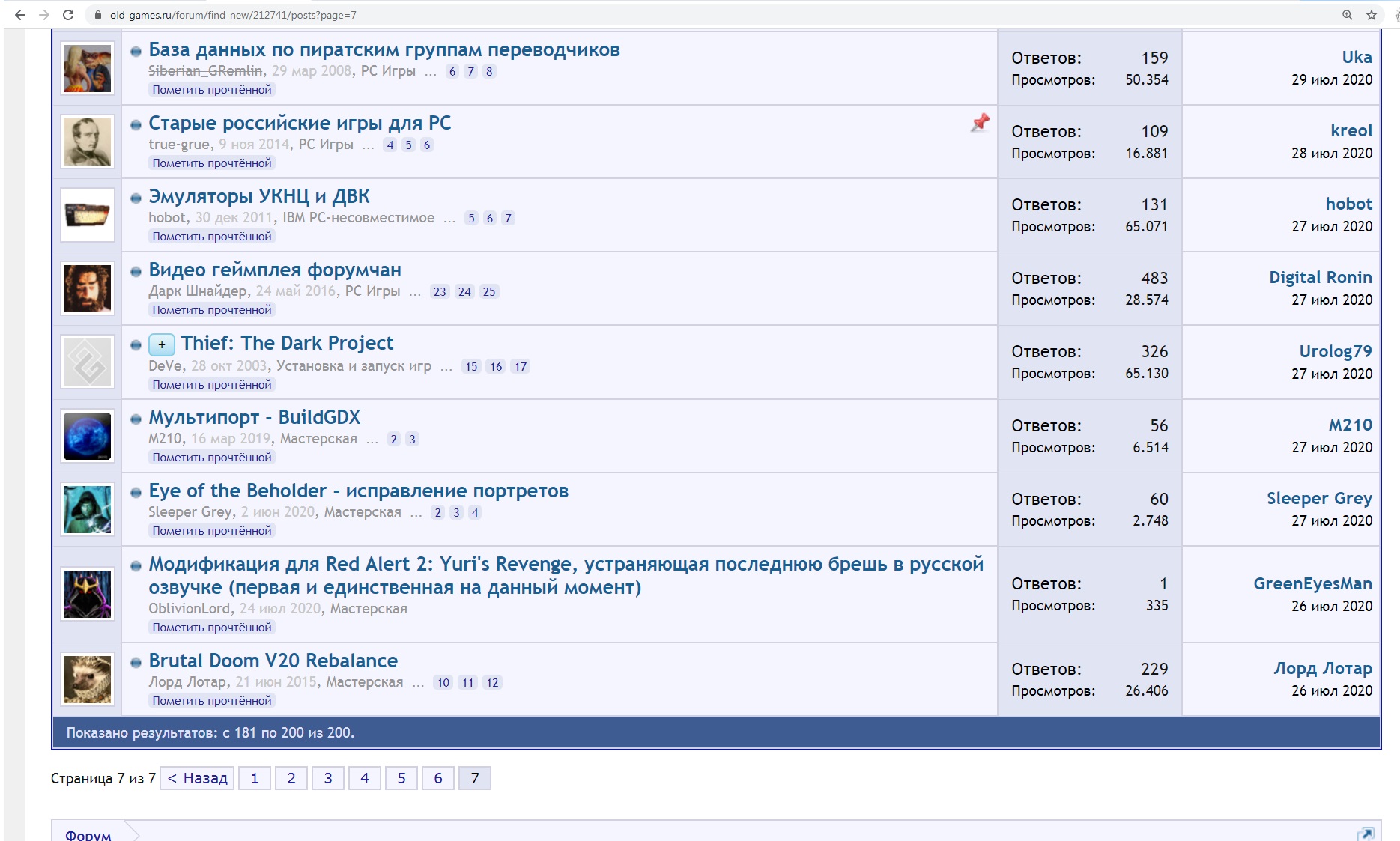
Task: Open last poster Uka's profile
Action: [x=1357, y=58]
